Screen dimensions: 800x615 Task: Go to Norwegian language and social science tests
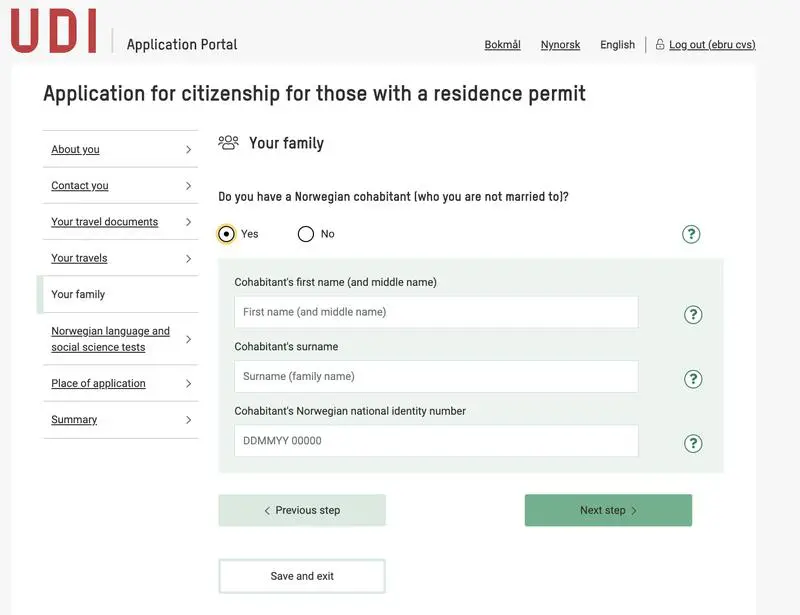(x=110, y=339)
